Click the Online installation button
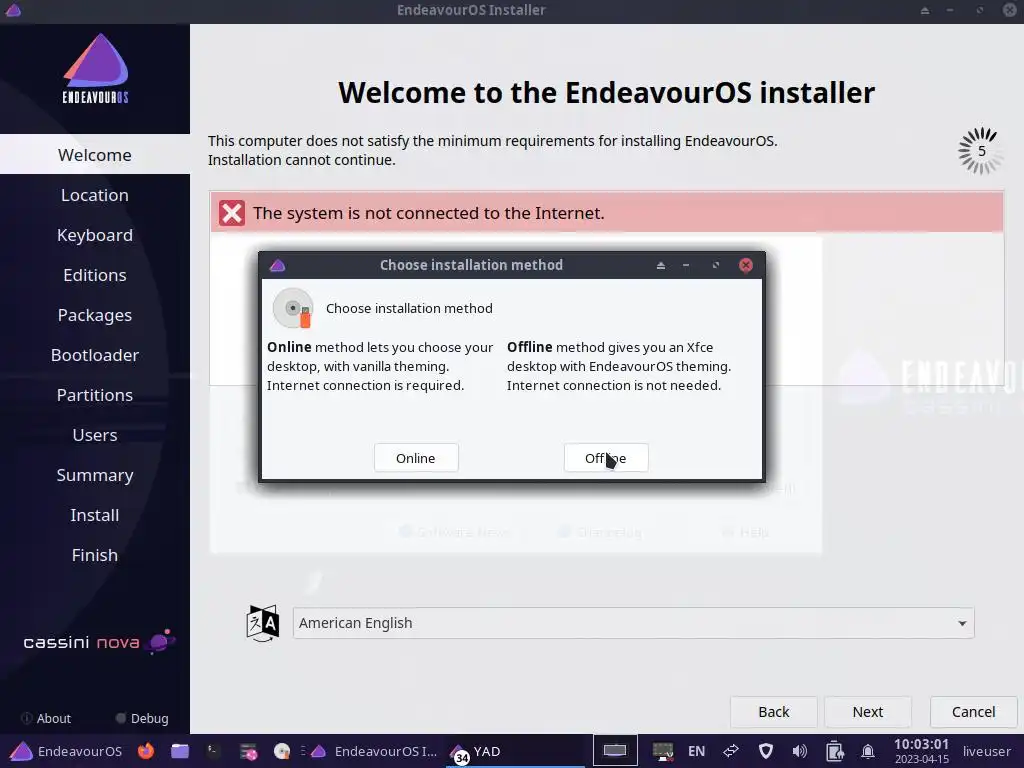 pos(416,458)
